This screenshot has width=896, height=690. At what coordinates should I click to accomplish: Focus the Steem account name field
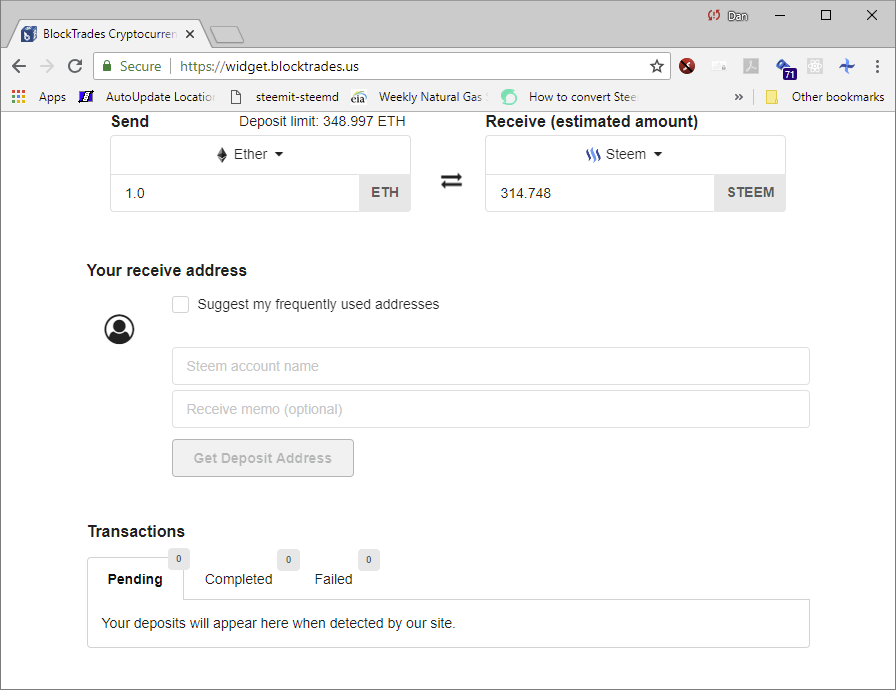coord(491,366)
